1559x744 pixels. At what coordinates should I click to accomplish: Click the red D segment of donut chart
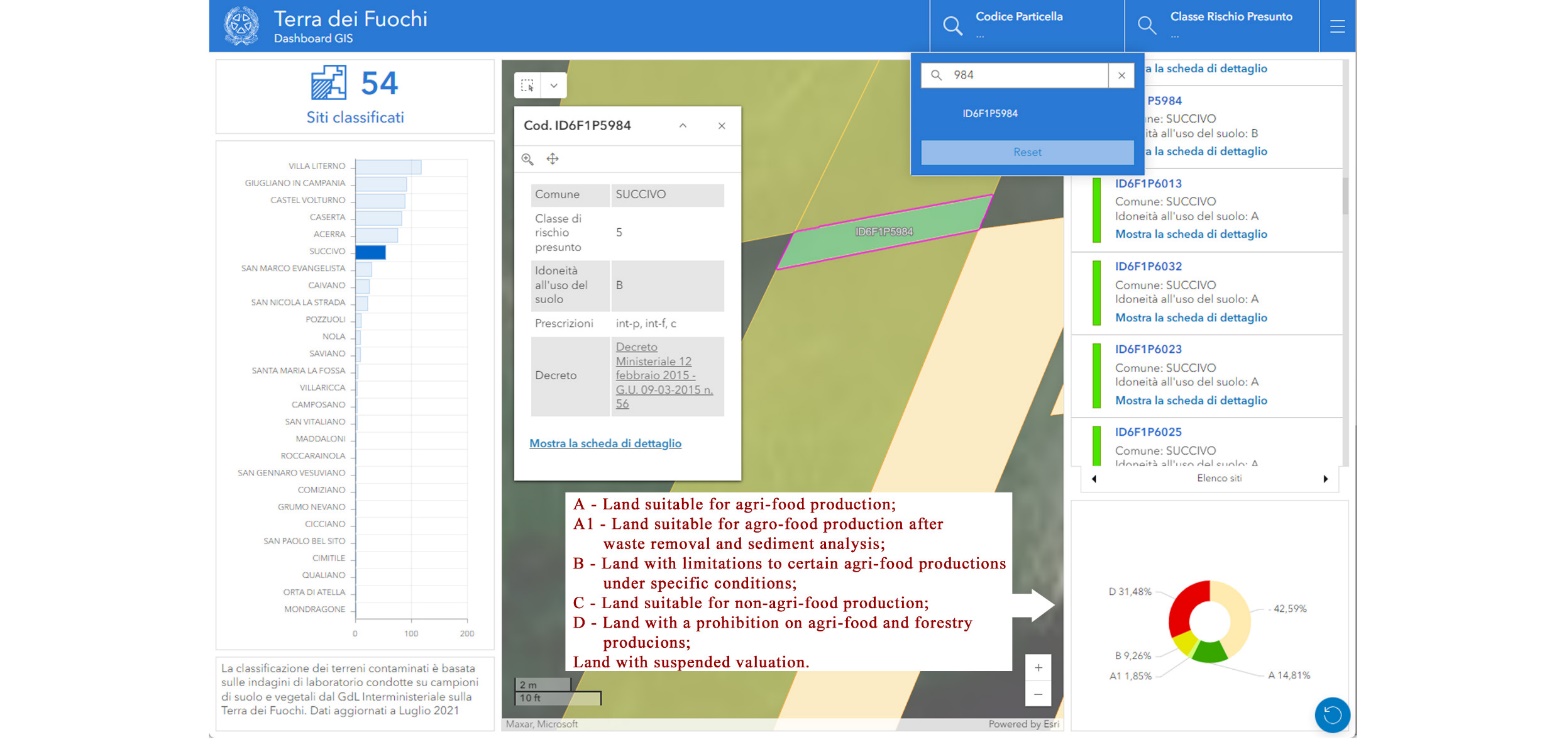click(1187, 606)
